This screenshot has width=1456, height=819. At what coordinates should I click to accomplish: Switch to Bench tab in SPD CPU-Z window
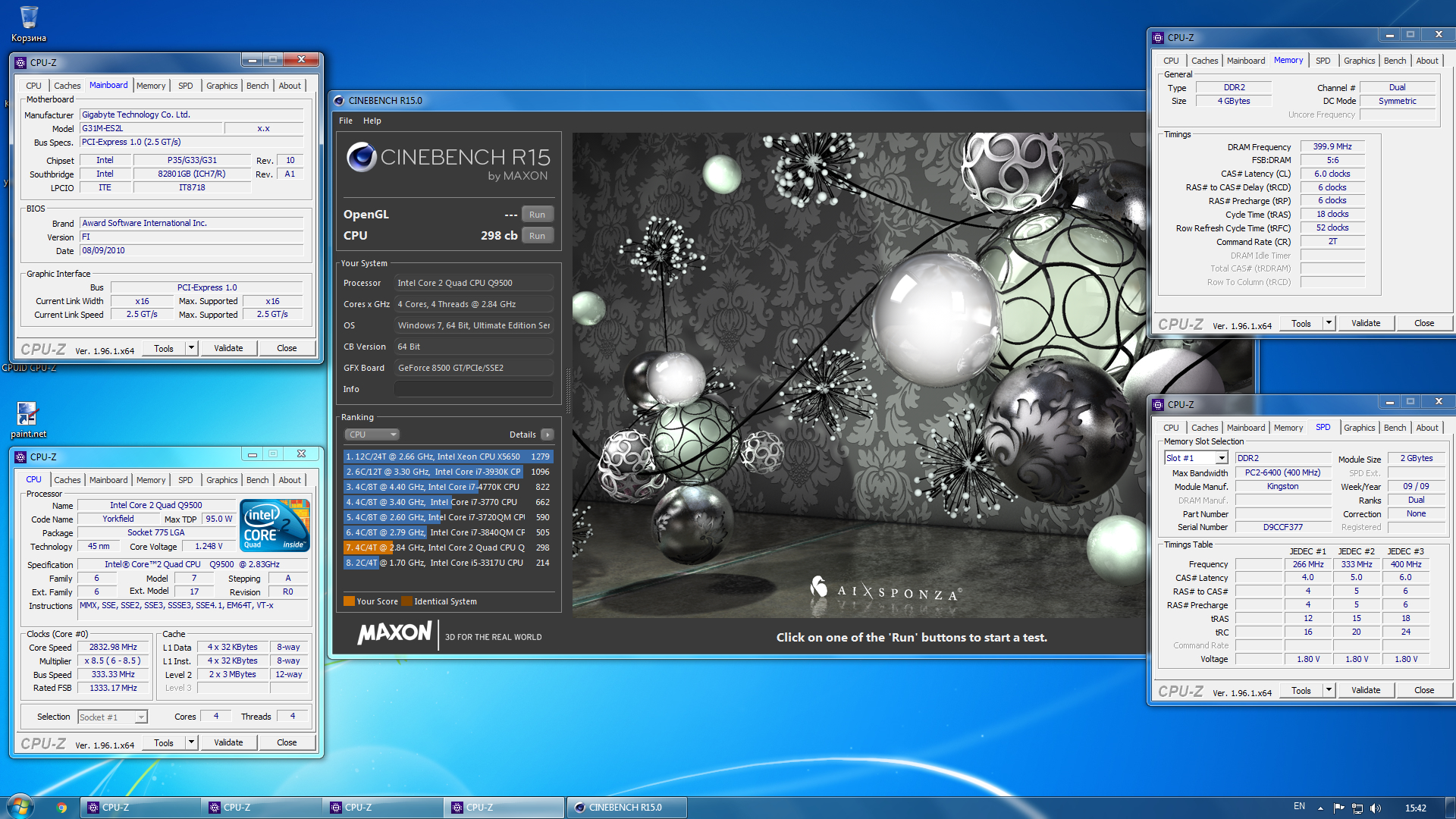click(1395, 428)
